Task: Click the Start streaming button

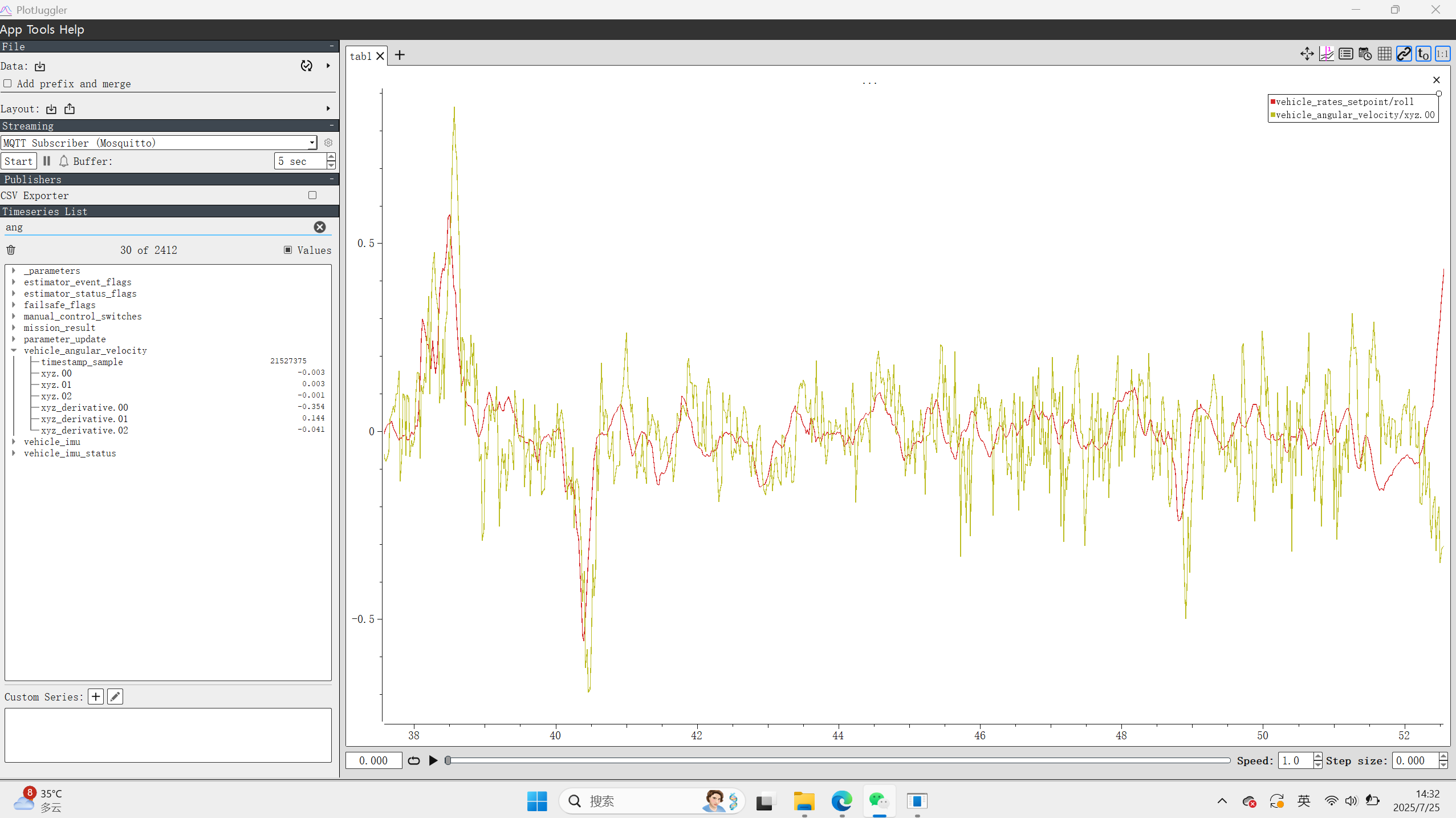Action: (19, 161)
